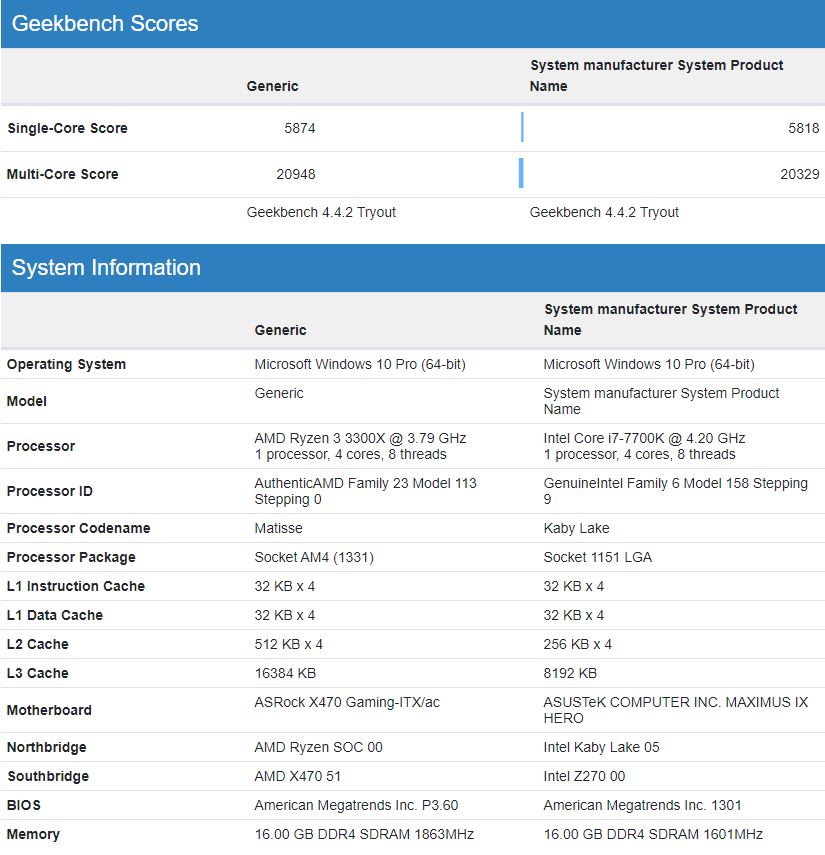
Task: Select Generic multi-core score 20948
Action: tap(296, 174)
